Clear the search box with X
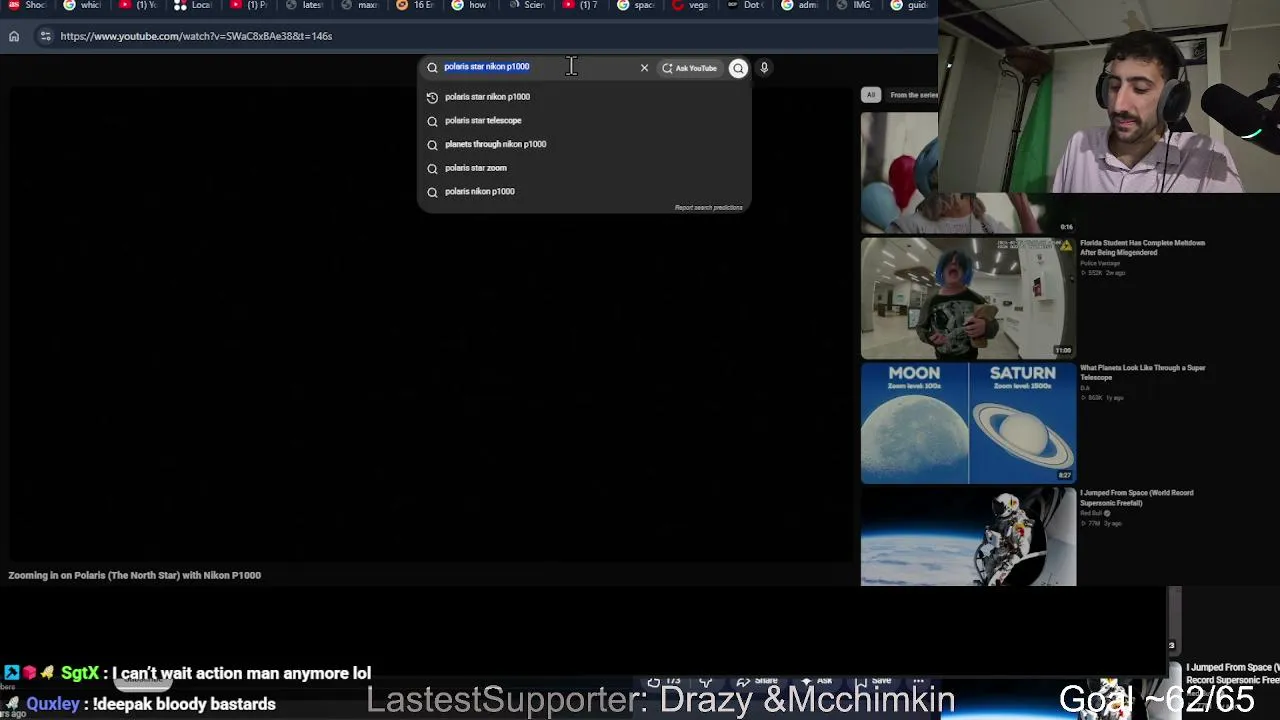Screen dimensions: 1280x720 (644, 68)
